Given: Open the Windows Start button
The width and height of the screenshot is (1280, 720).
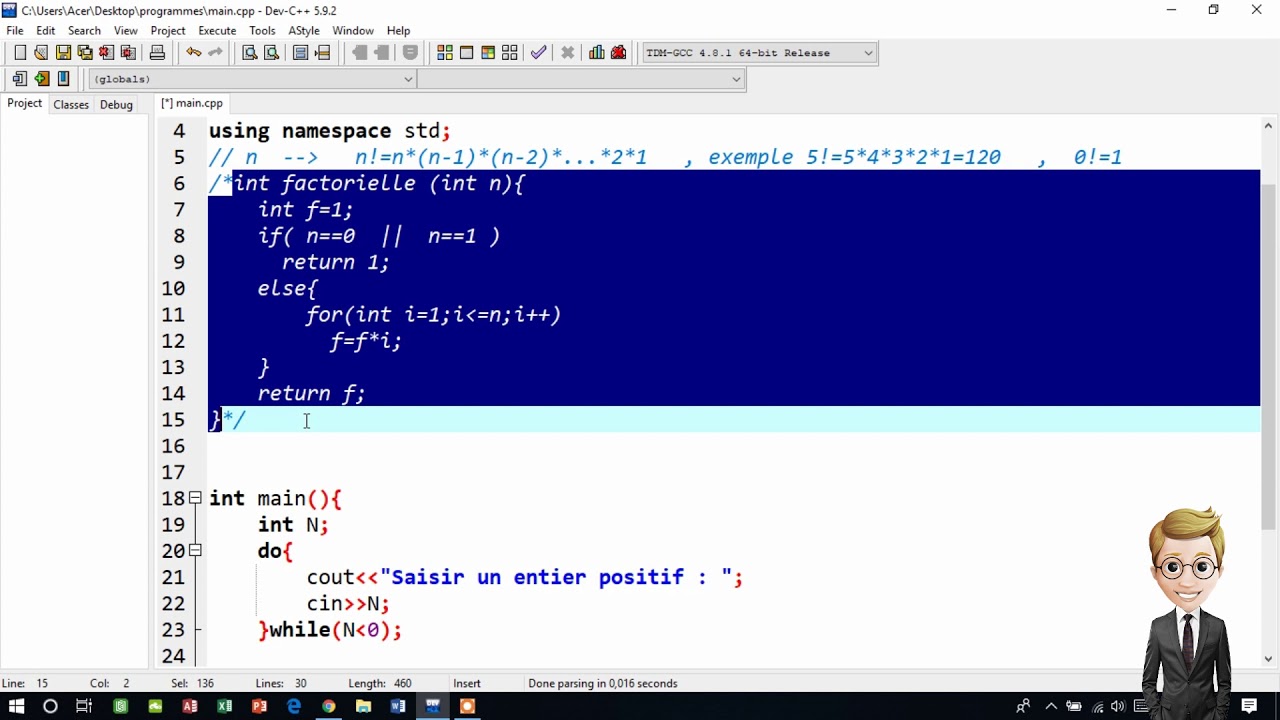Looking at the screenshot, I should click(x=16, y=706).
